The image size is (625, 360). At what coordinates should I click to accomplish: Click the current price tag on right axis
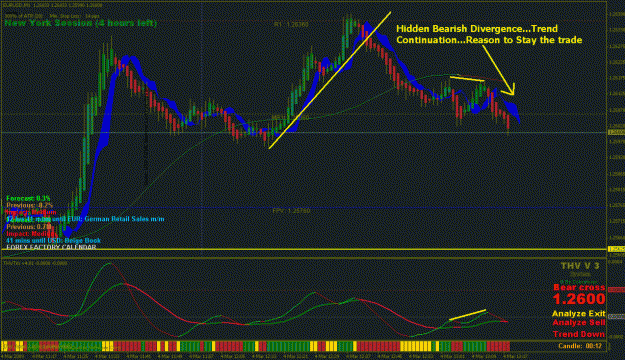616,132
